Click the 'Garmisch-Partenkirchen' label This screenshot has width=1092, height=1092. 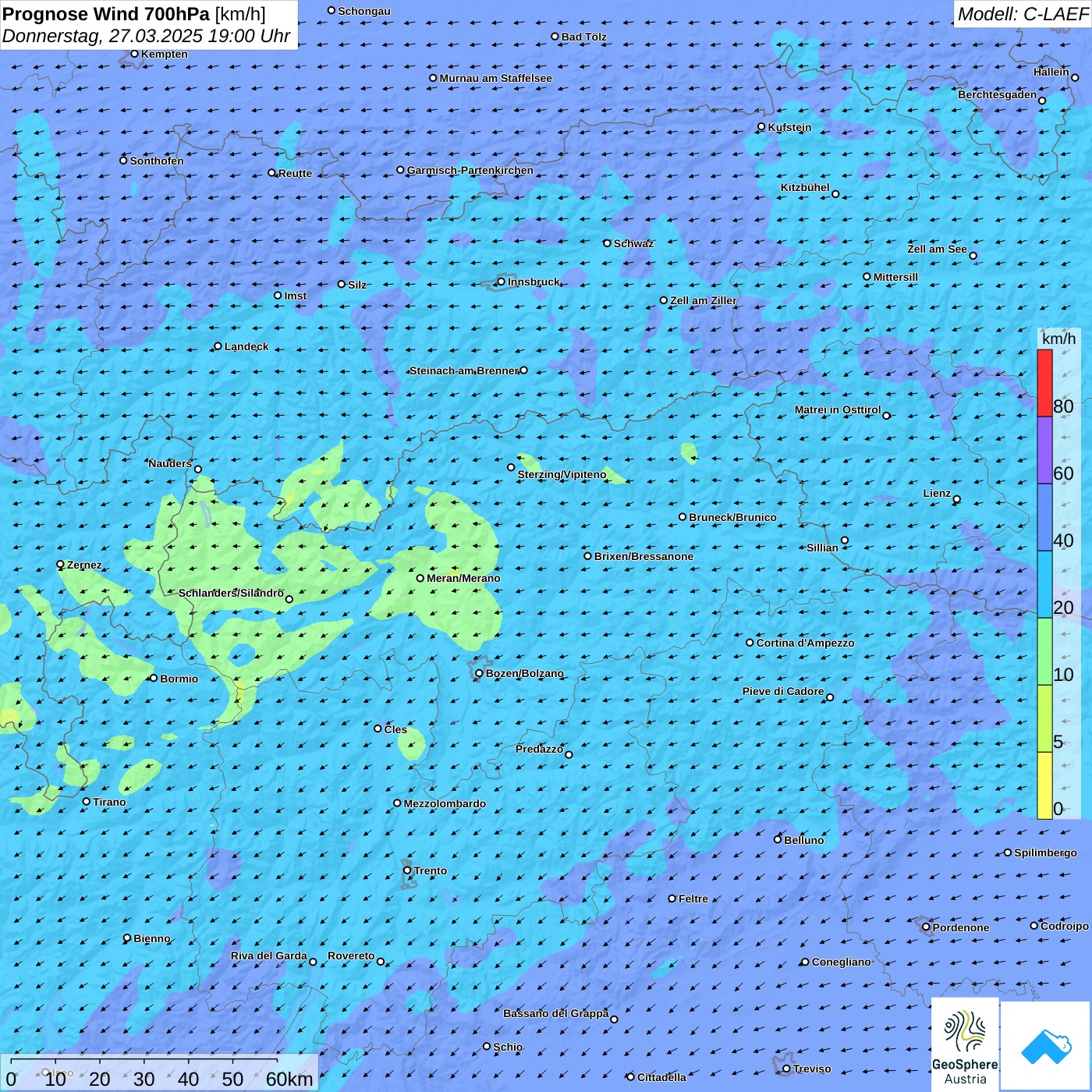470,170
